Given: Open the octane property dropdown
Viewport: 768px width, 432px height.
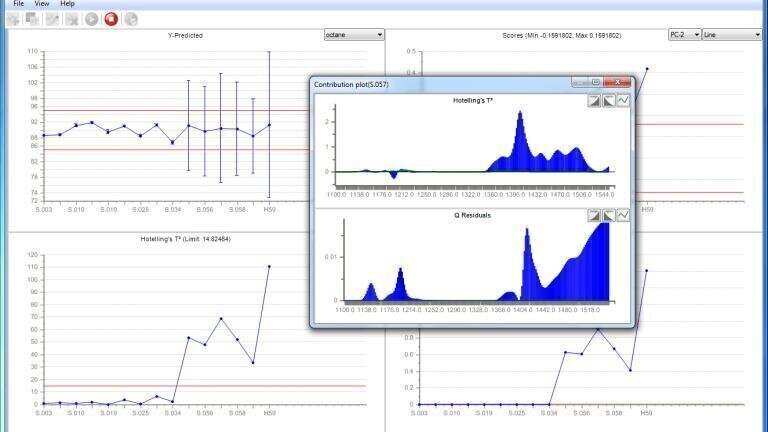Looking at the screenshot, I should click(354, 35).
